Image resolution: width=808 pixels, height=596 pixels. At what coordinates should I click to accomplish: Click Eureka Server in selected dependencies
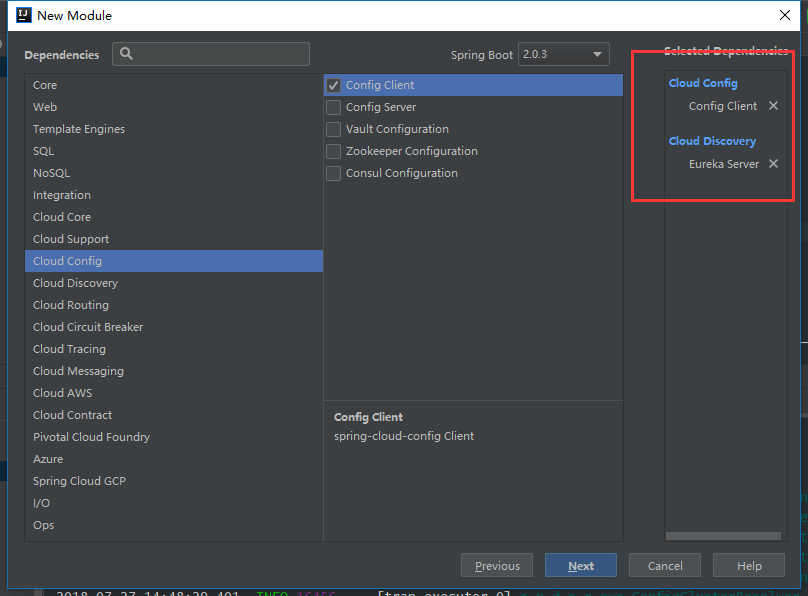point(724,164)
